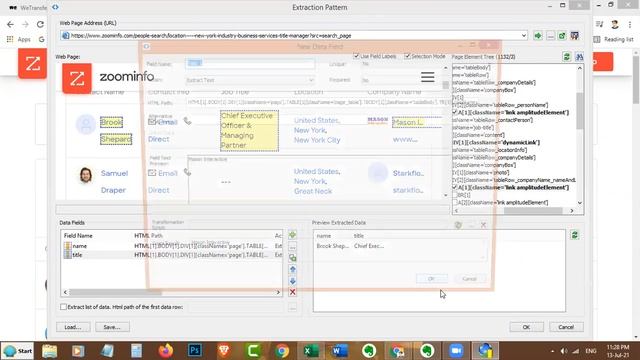This screenshot has height=360, width=640.
Task: Click the page icon left of URL
Action: point(65,36)
